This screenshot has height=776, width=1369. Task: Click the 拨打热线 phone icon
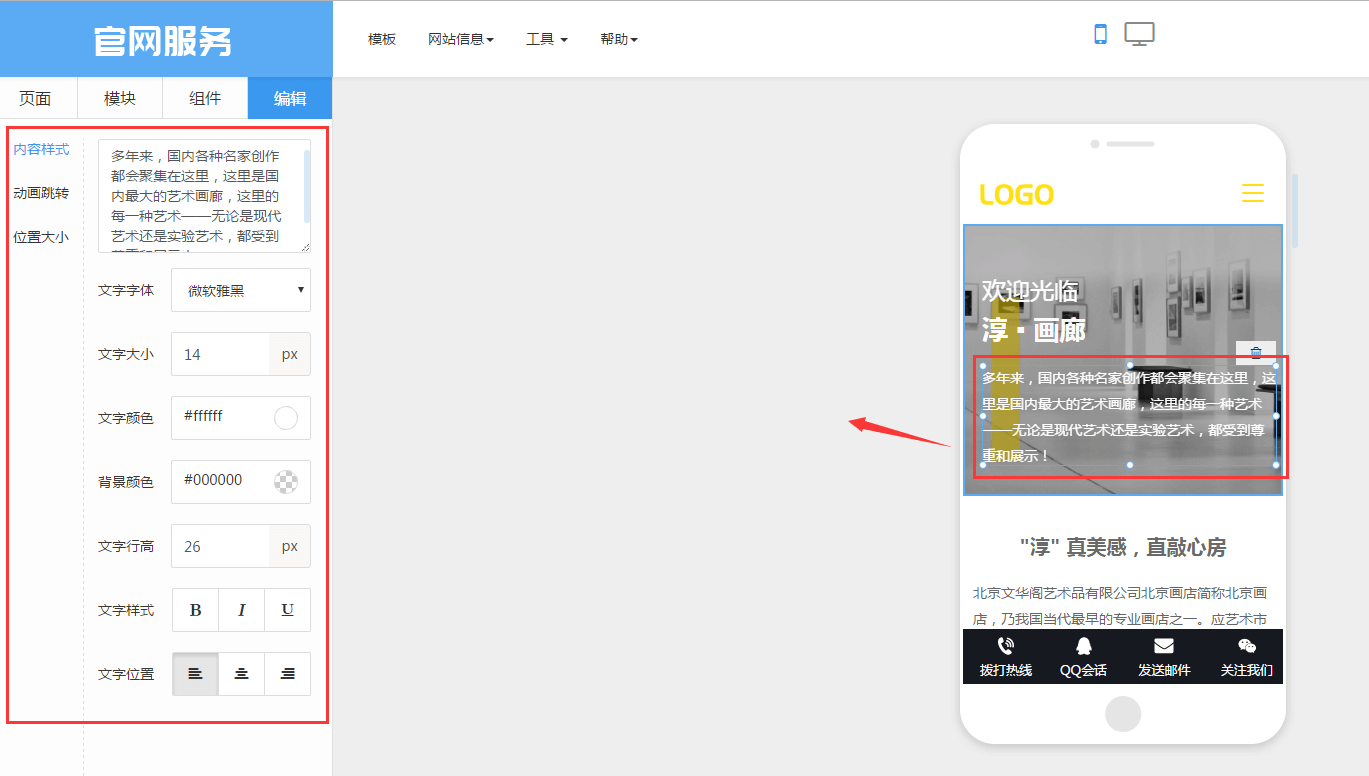pos(1005,647)
